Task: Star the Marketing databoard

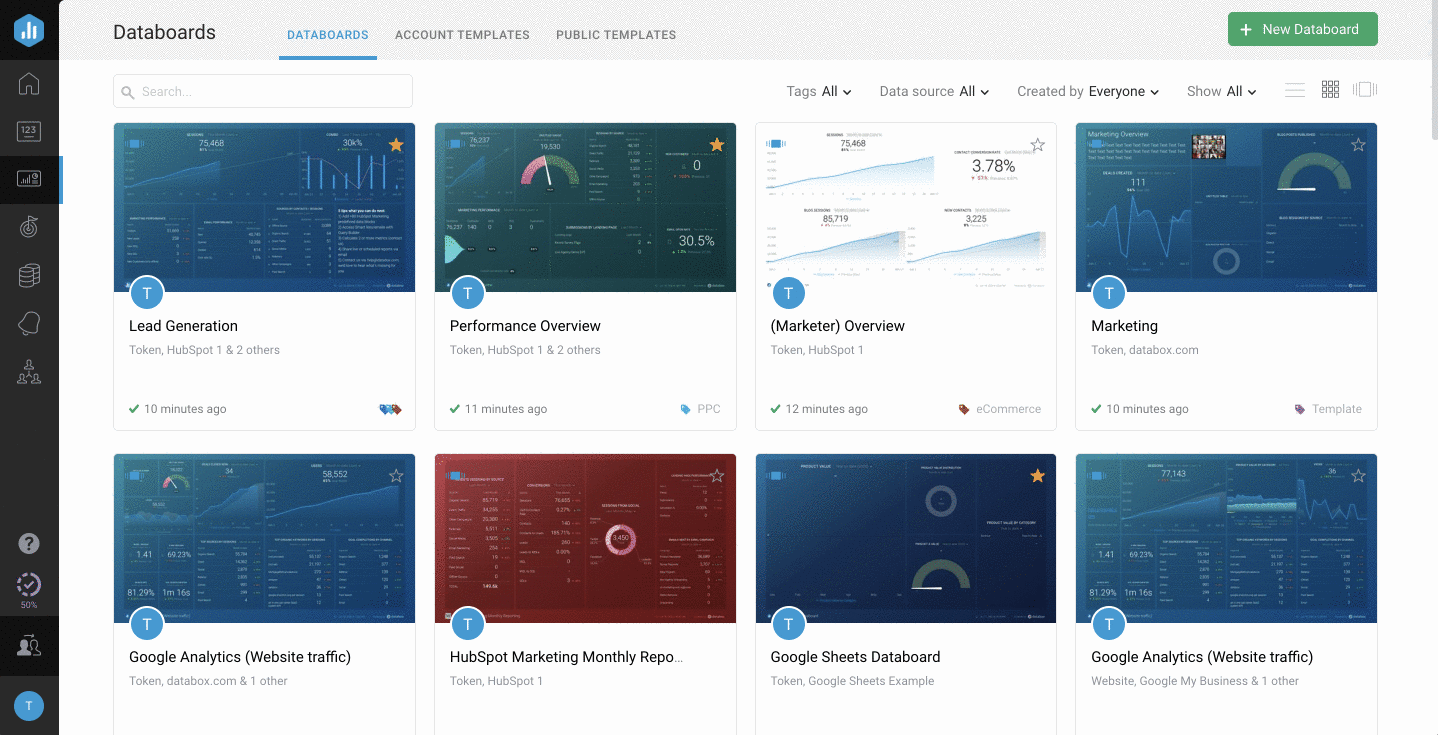Action: 1358,145
